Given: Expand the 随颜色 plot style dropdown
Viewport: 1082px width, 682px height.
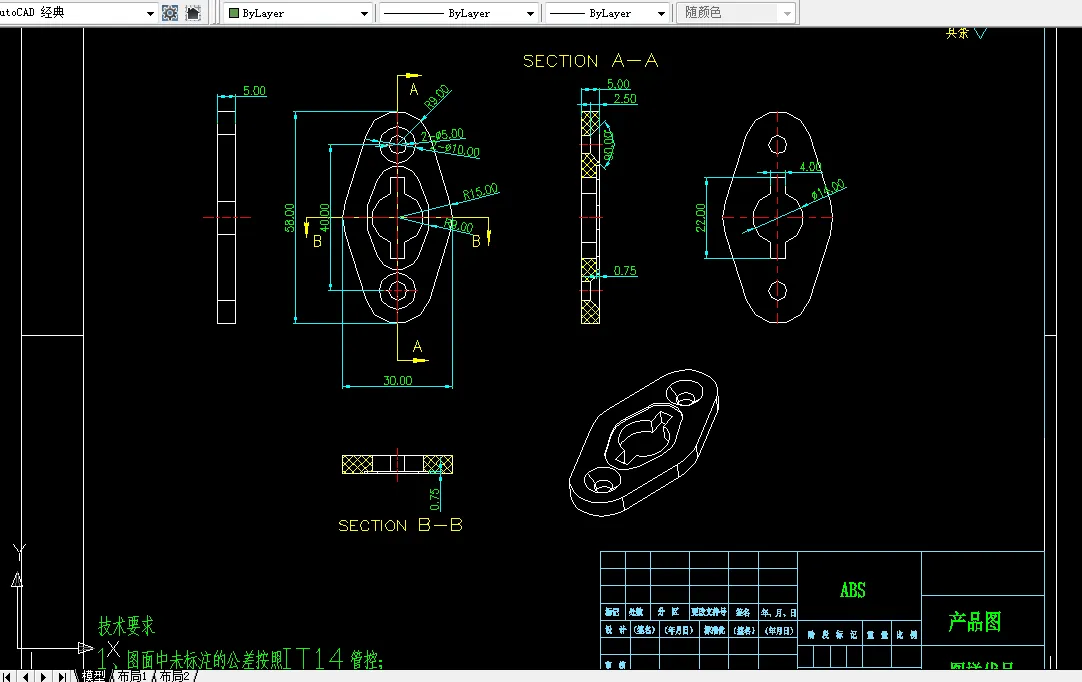Looking at the screenshot, I should coord(788,14).
